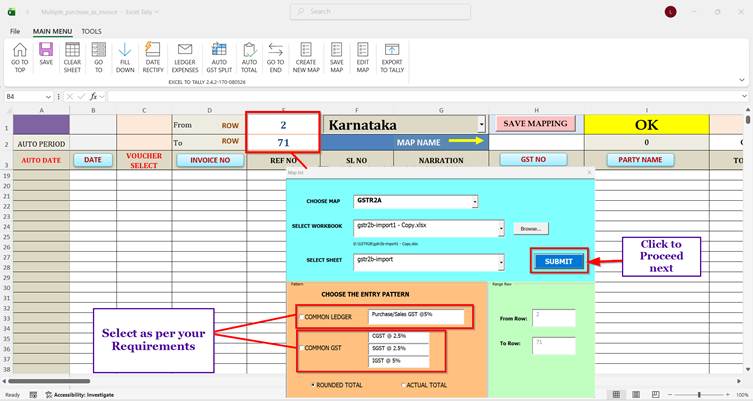This screenshot has width=753, height=401.
Task: Click the SGST @ 2.5% field
Action: [x=399, y=349]
